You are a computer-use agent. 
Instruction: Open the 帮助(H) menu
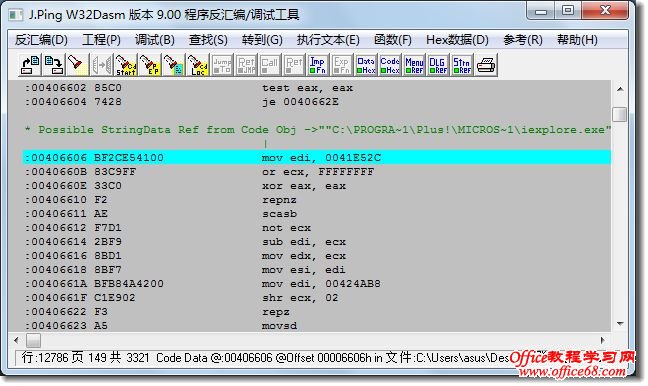tap(577, 40)
